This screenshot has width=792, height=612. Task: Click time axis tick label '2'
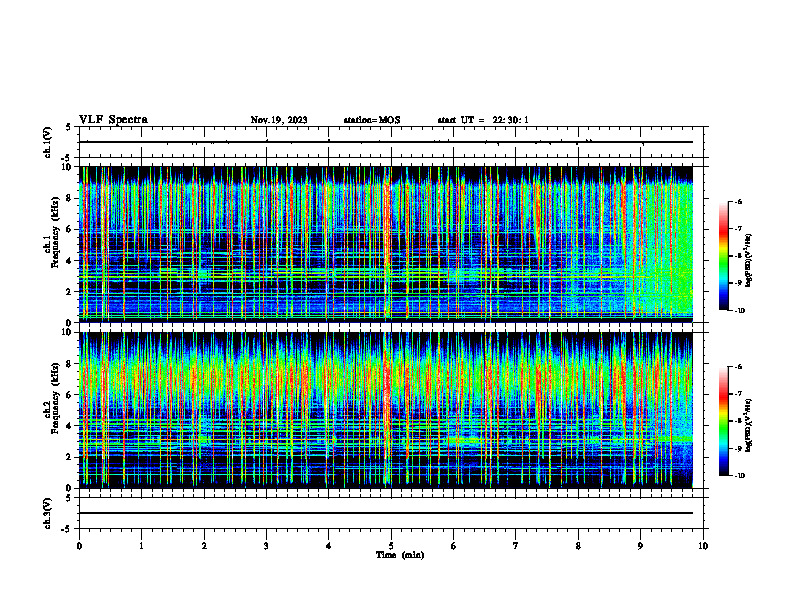coord(204,546)
